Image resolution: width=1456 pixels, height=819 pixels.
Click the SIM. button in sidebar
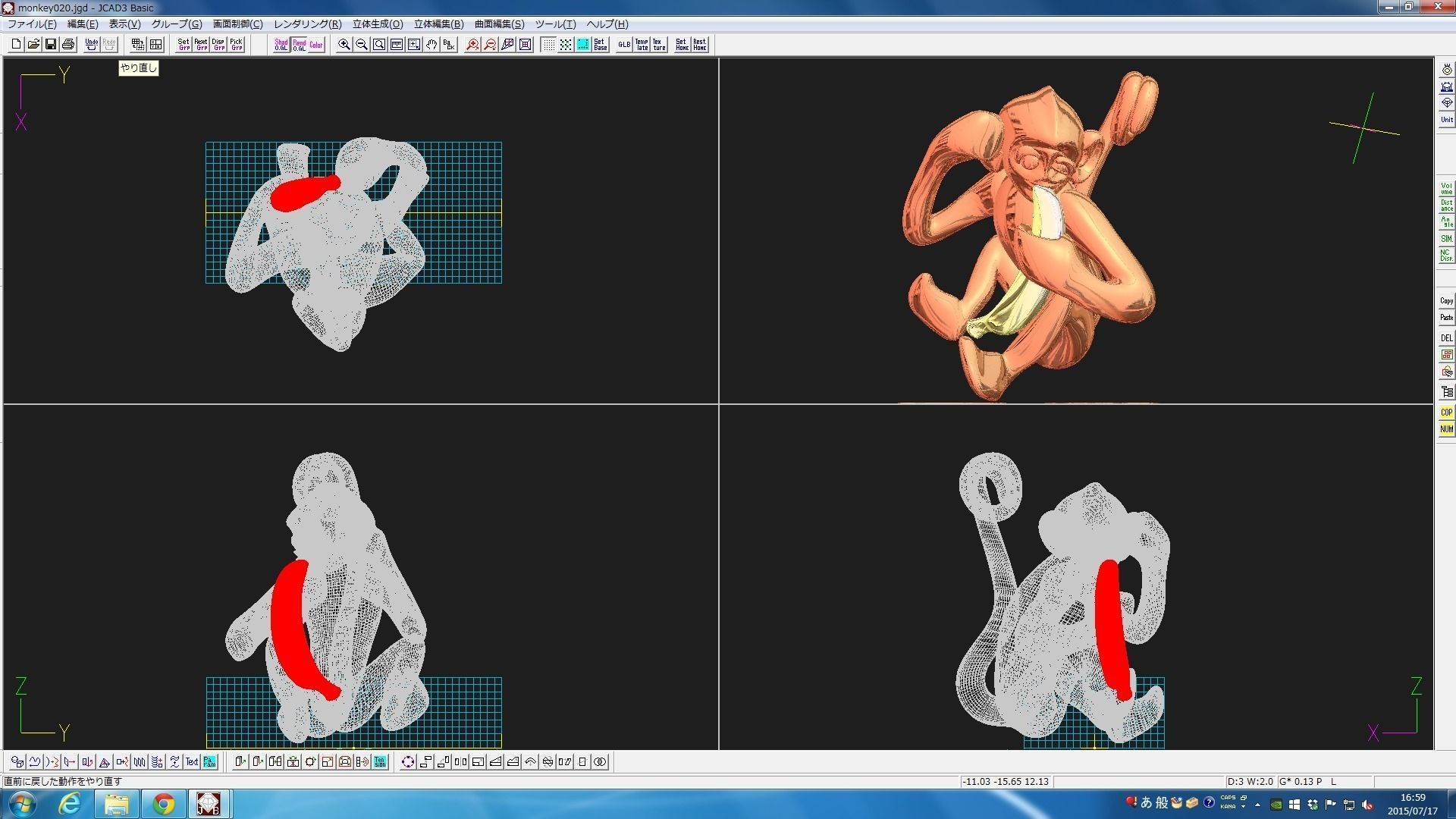(x=1447, y=239)
